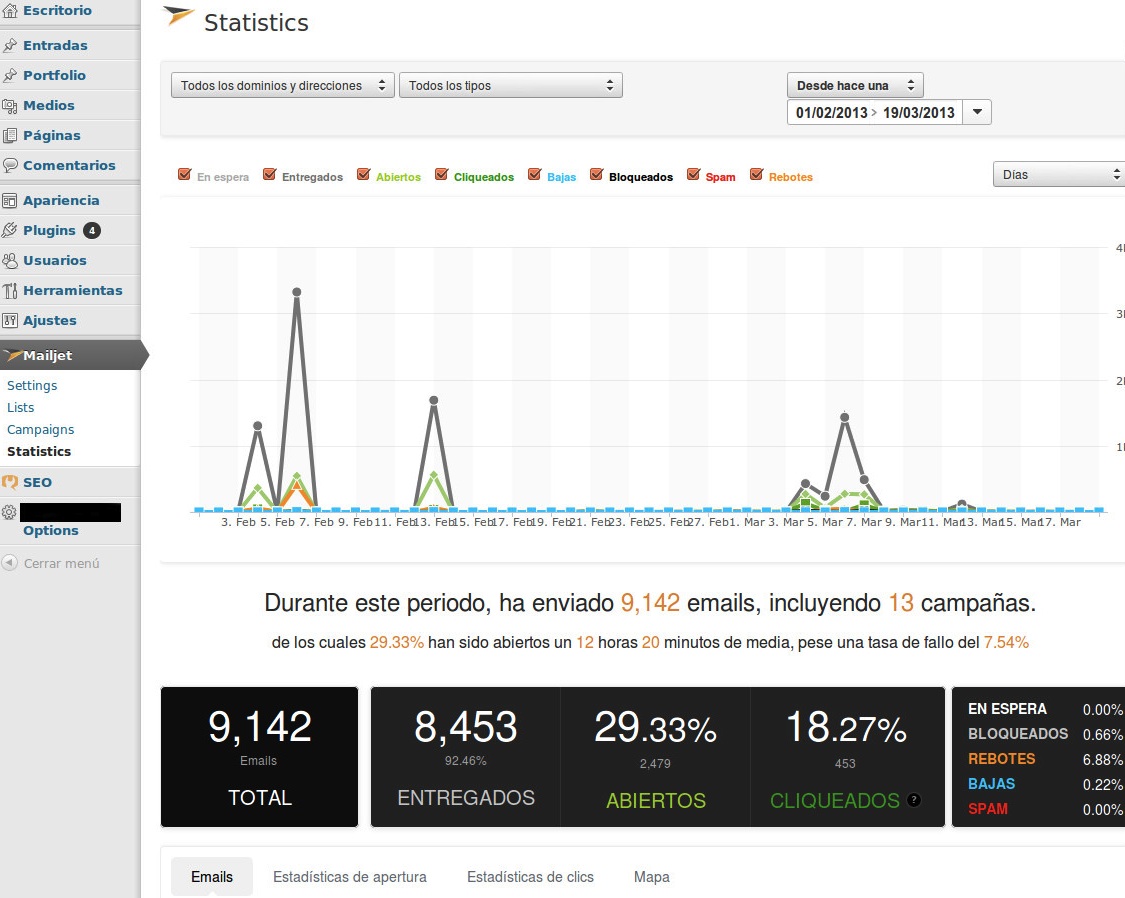Viewport: 1125px width, 898px height.
Task: Click the Herramientas tools icon
Action: [10, 291]
